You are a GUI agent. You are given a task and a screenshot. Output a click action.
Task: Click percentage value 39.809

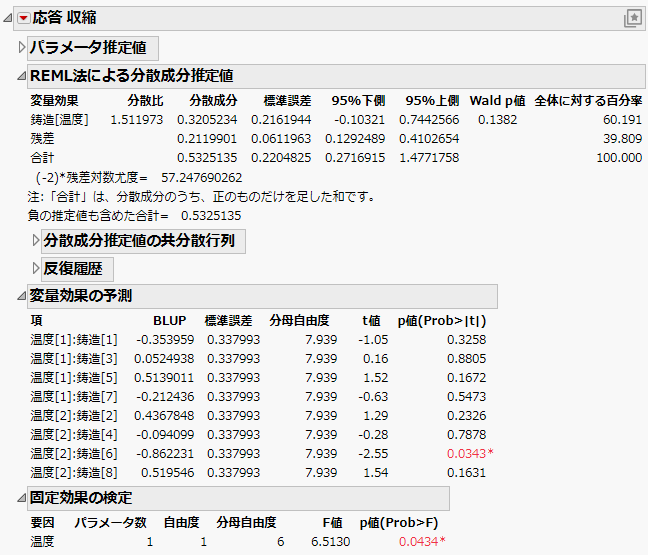[x=622, y=139]
